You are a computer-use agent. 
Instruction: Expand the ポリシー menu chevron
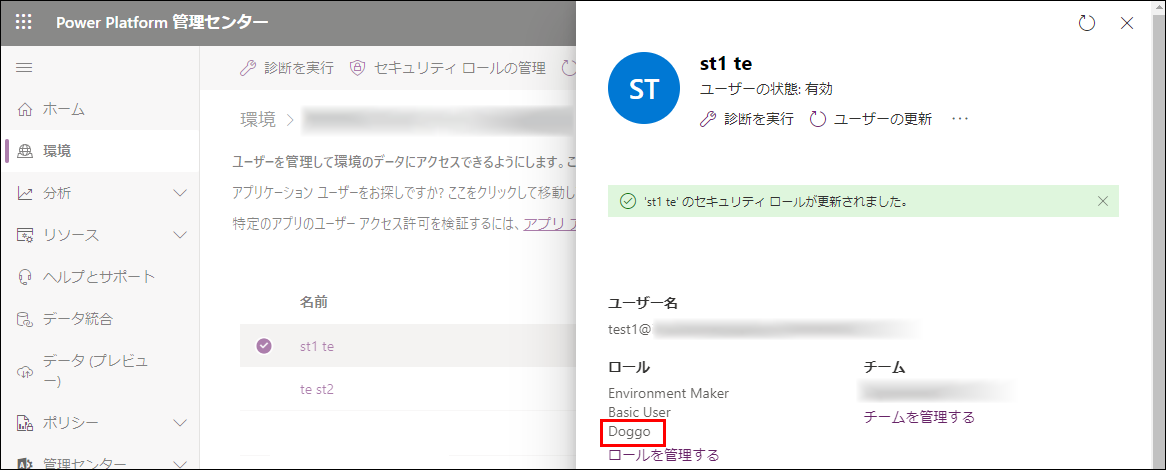(180, 423)
